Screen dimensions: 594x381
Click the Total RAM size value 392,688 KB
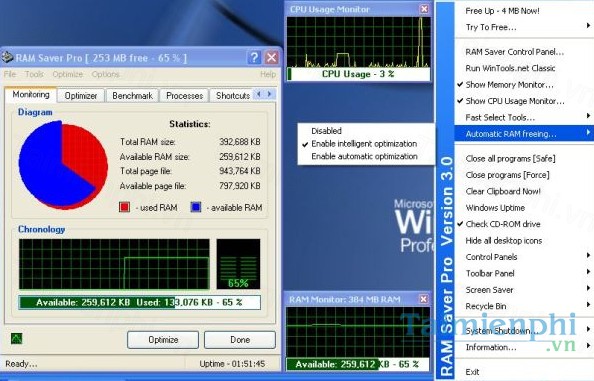coord(239,142)
